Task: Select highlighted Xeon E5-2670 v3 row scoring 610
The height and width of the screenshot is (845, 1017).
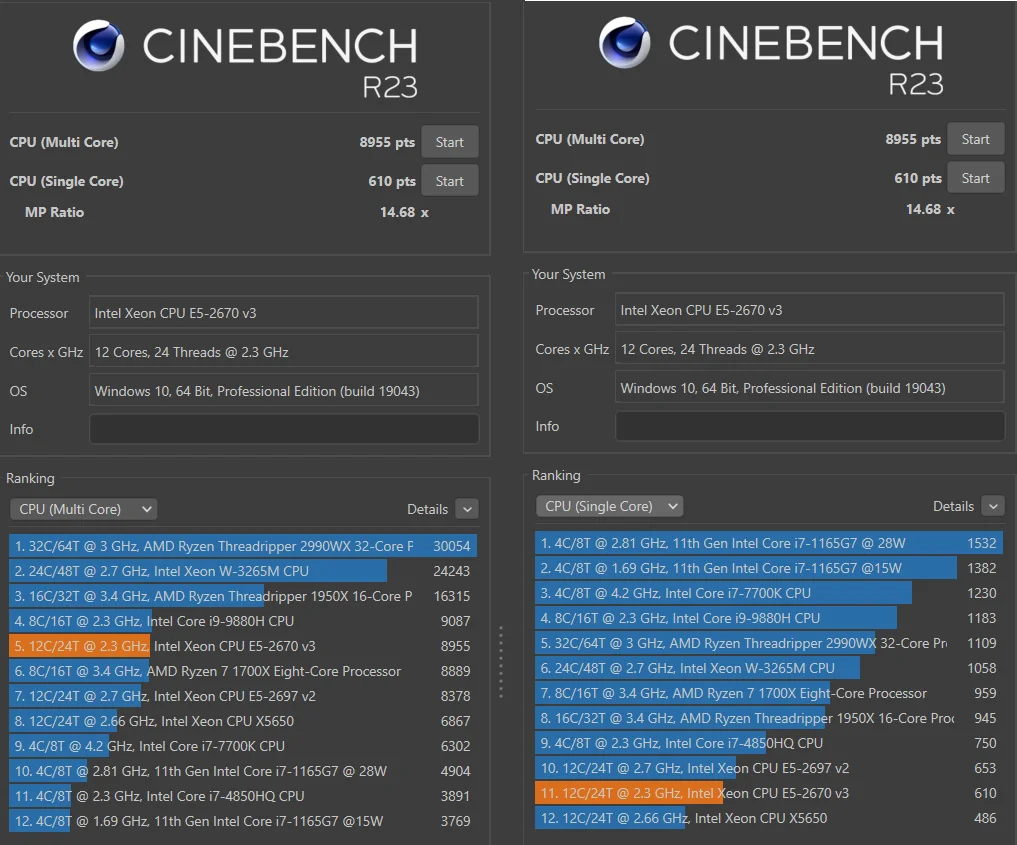Action: click(x=769, y=792)
